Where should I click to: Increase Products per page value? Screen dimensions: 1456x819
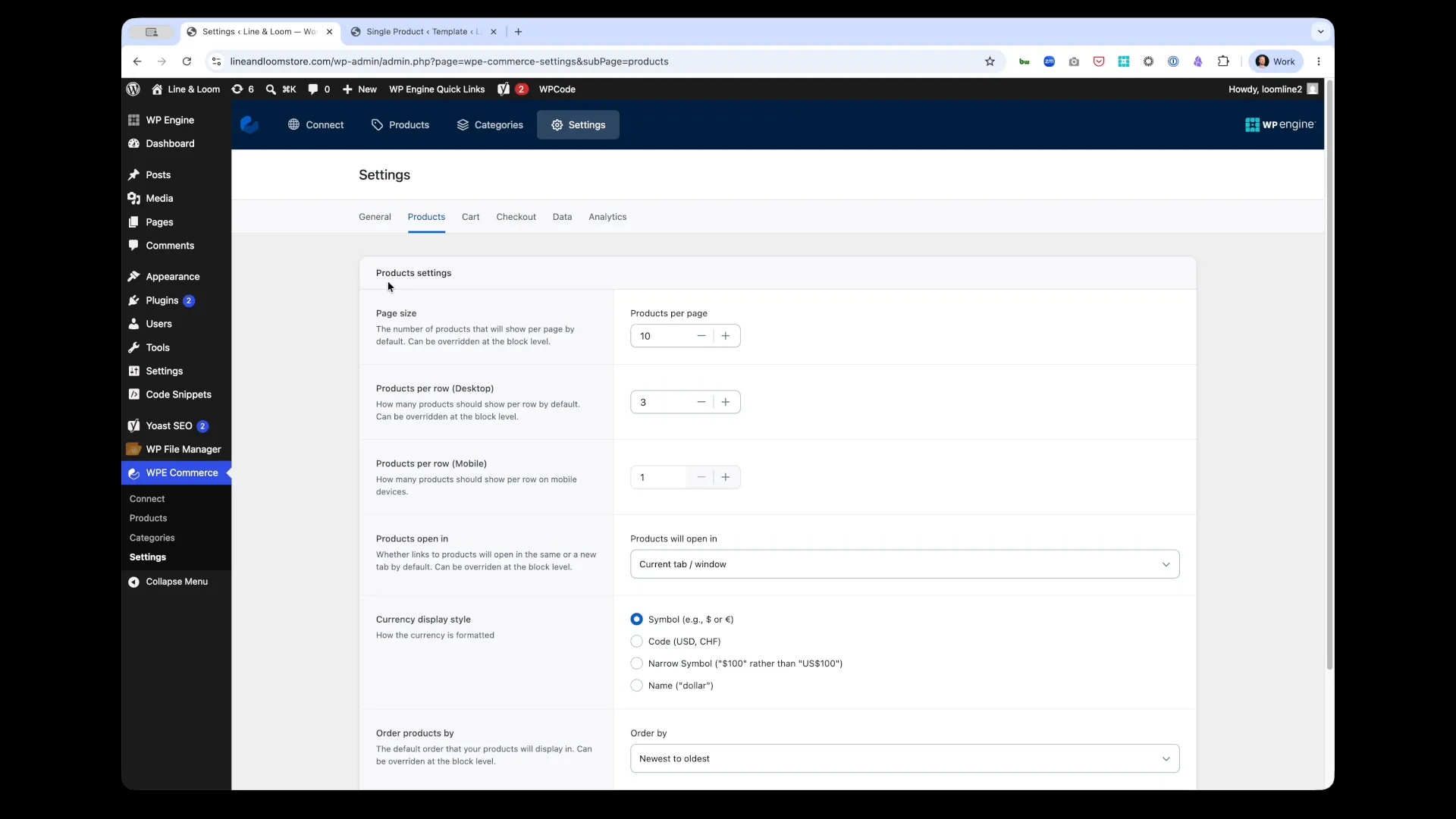pyautogui.click(x=726, y=336)
